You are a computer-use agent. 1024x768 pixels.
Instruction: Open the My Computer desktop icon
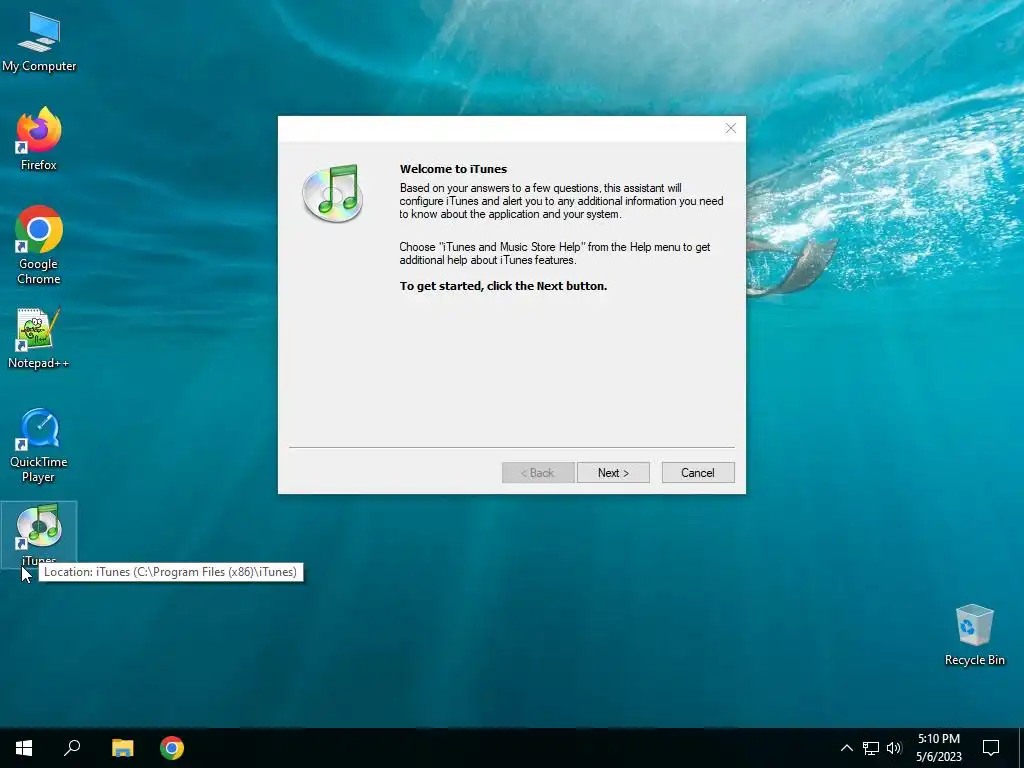[x=39, y=42]
